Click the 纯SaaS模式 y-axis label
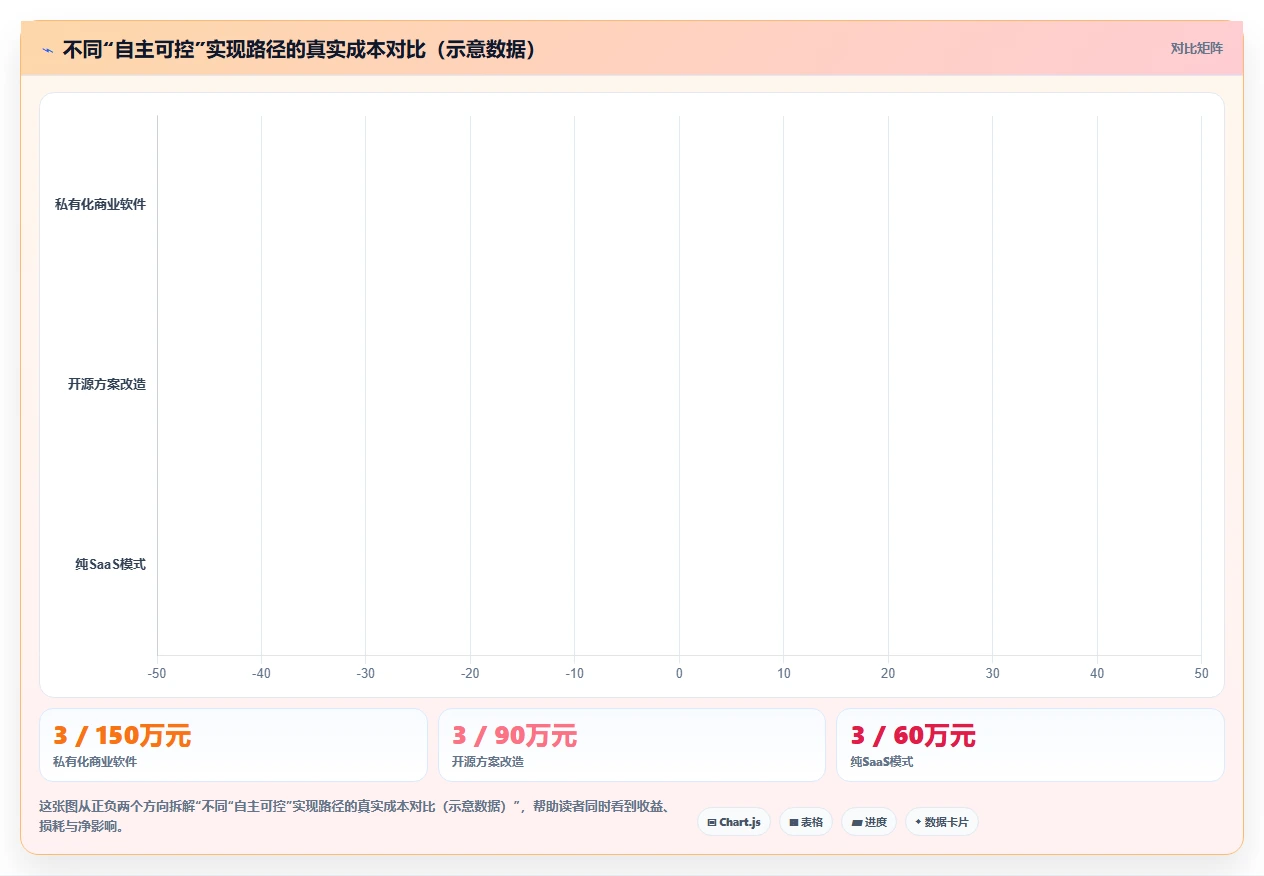Screen dimensions: 1264x876 [x=110, y=564]
